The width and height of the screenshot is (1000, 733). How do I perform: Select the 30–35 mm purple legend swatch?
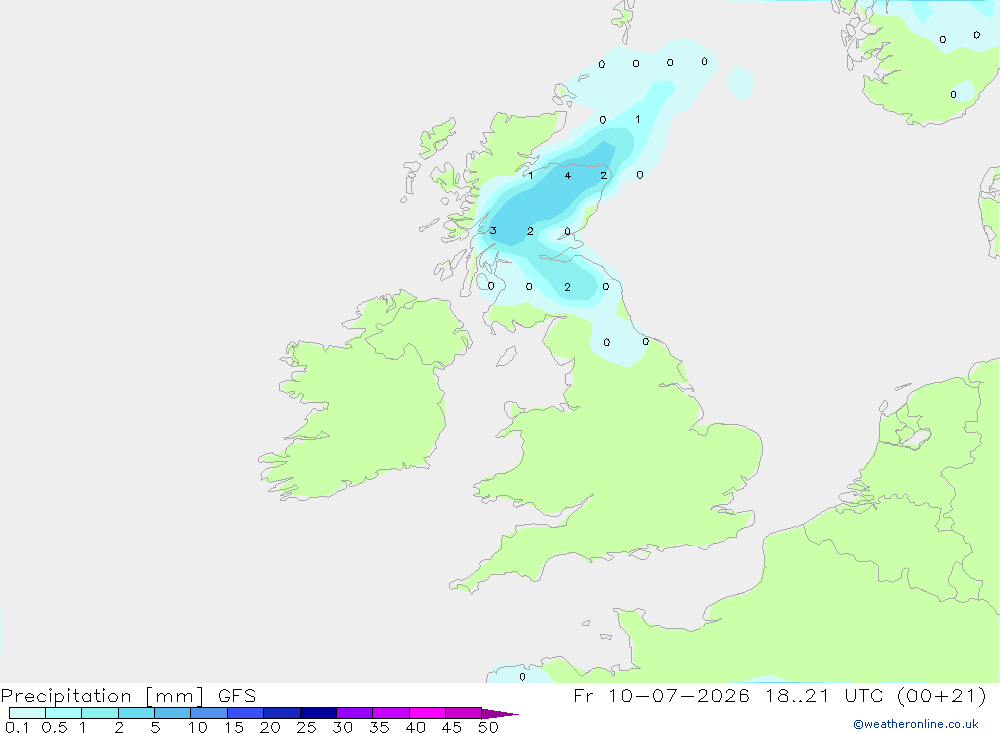(x=355, y=713)
